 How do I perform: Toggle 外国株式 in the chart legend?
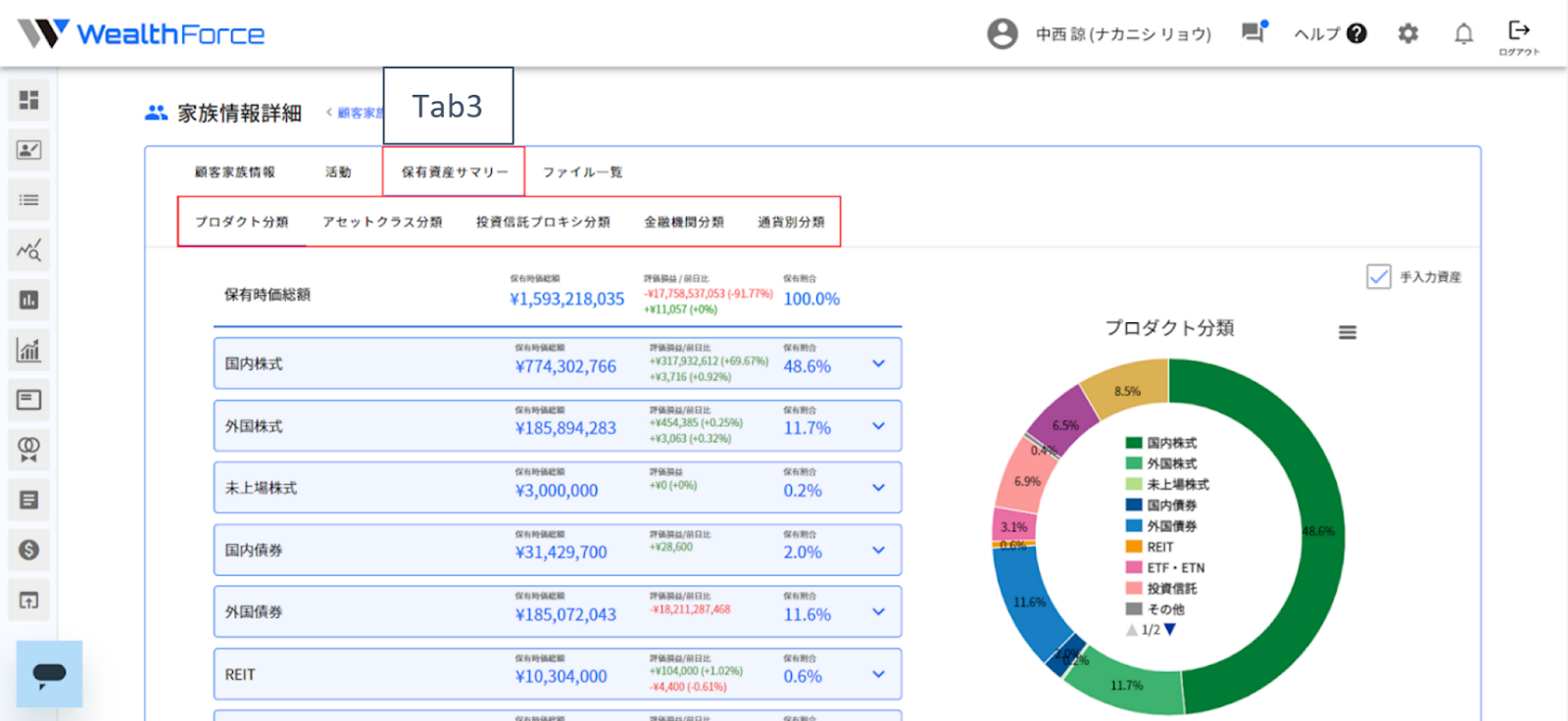[x=1161, y=463]
